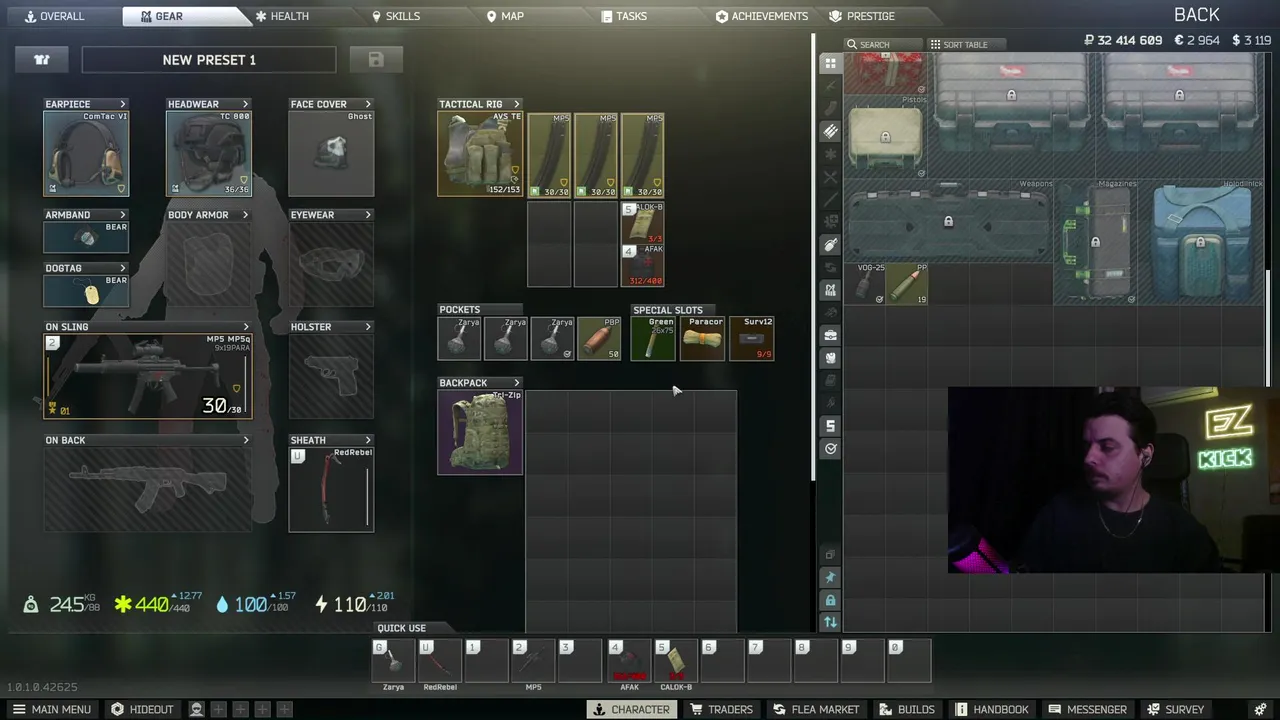1280x720 pixels.
Task: Open the Magazines case in stash
Action: 1097,242
